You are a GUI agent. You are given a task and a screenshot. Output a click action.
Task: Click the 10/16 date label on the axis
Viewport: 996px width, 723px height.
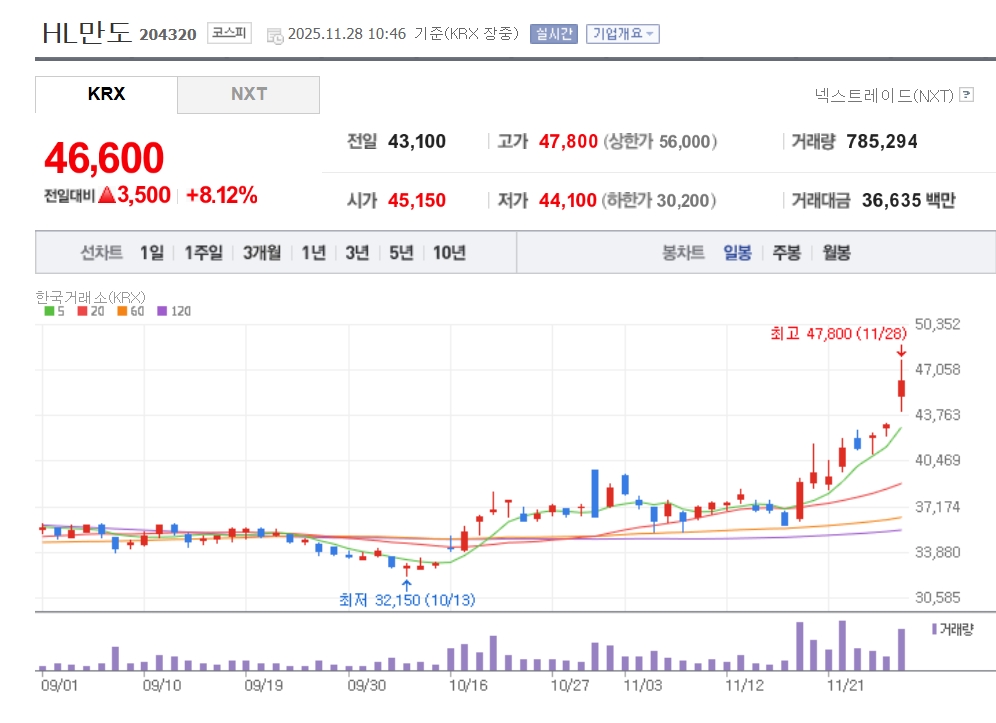click(468, 686)
